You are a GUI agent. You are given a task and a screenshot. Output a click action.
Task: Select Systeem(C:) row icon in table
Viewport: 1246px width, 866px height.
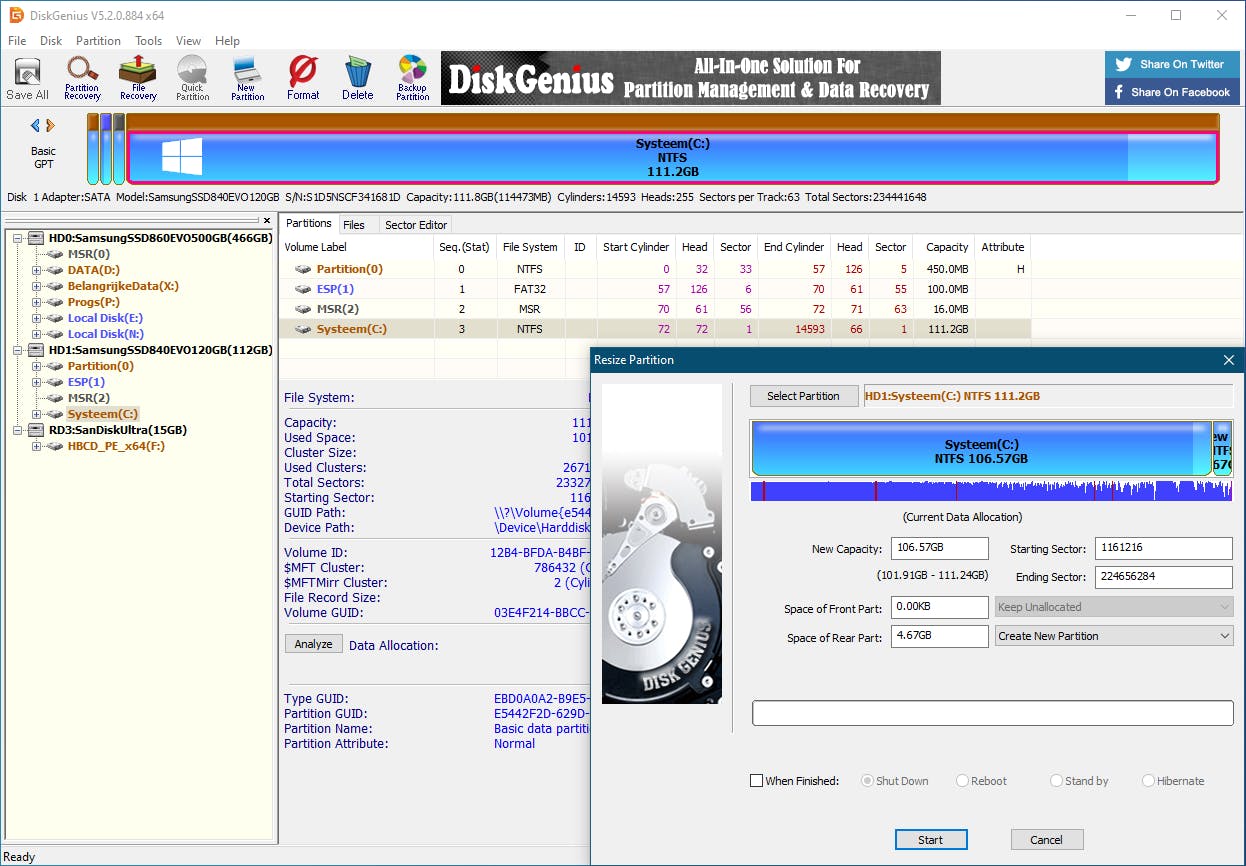coord(303,329)
